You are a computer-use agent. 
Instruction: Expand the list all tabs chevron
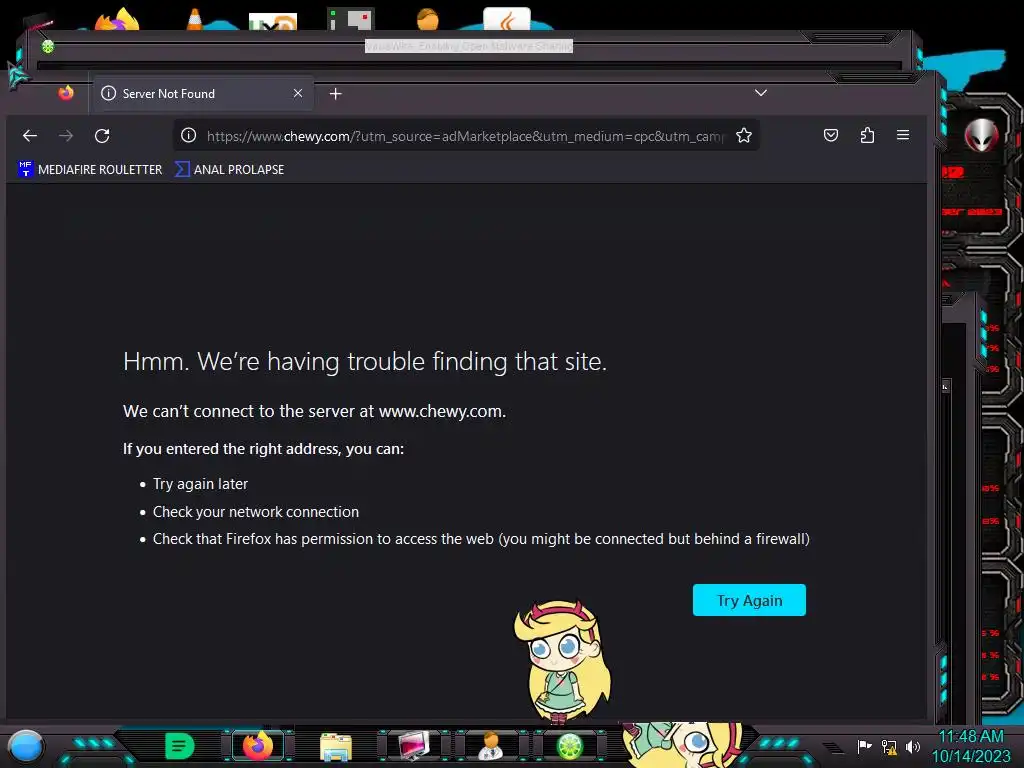pyautogui.click(x=761, y=93)
